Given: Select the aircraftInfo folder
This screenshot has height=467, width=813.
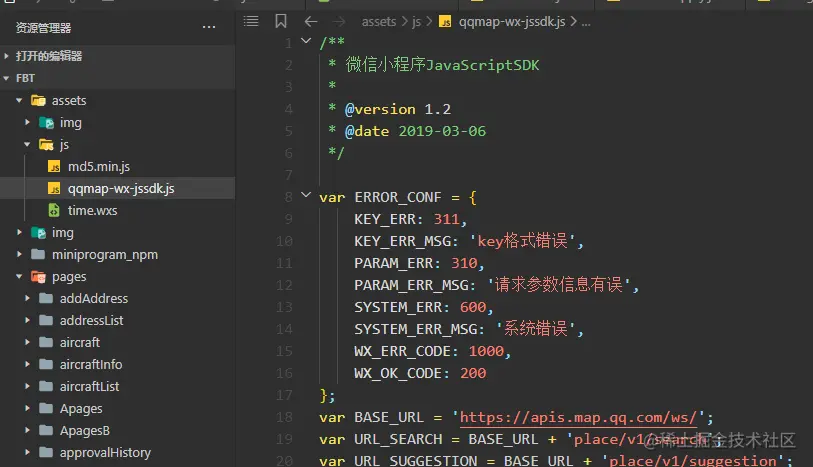Looking at the screenshot, I should click(x=91, y=365).
